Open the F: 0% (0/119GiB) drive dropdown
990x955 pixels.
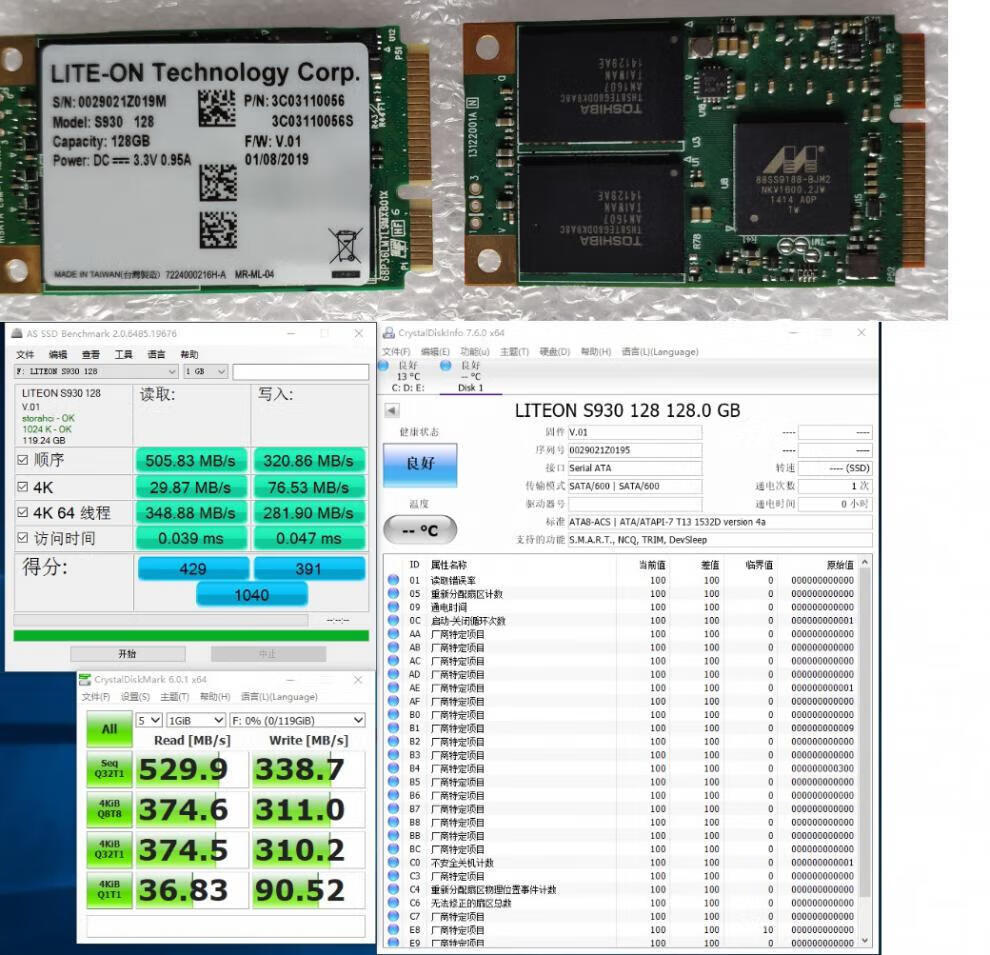coord(297,720)
